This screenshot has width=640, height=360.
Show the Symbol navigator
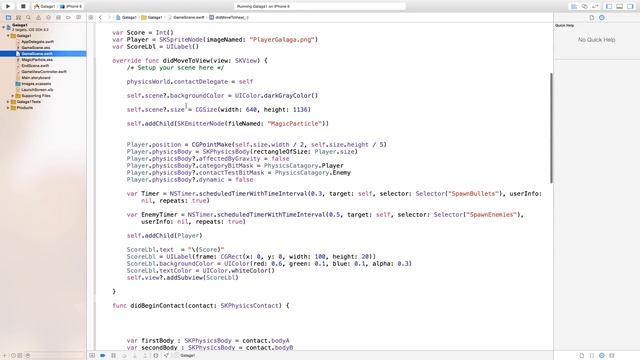click(18, 18)
